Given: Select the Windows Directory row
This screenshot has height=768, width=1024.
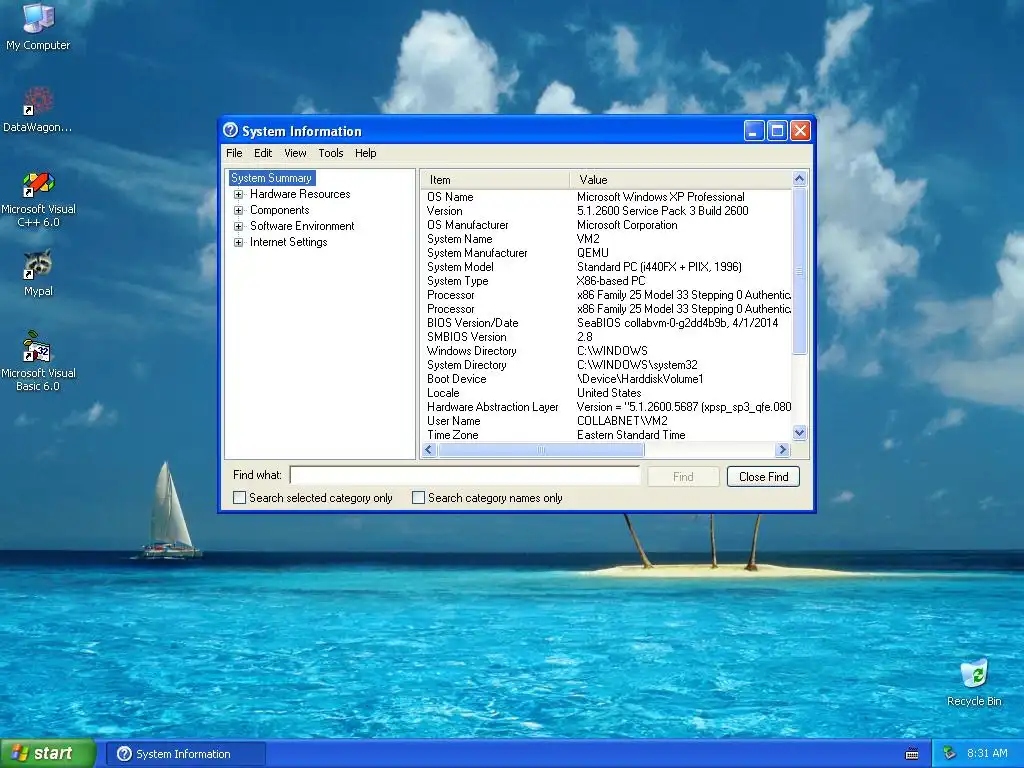Looking at the screenshot, I should [x=606, y=351].
